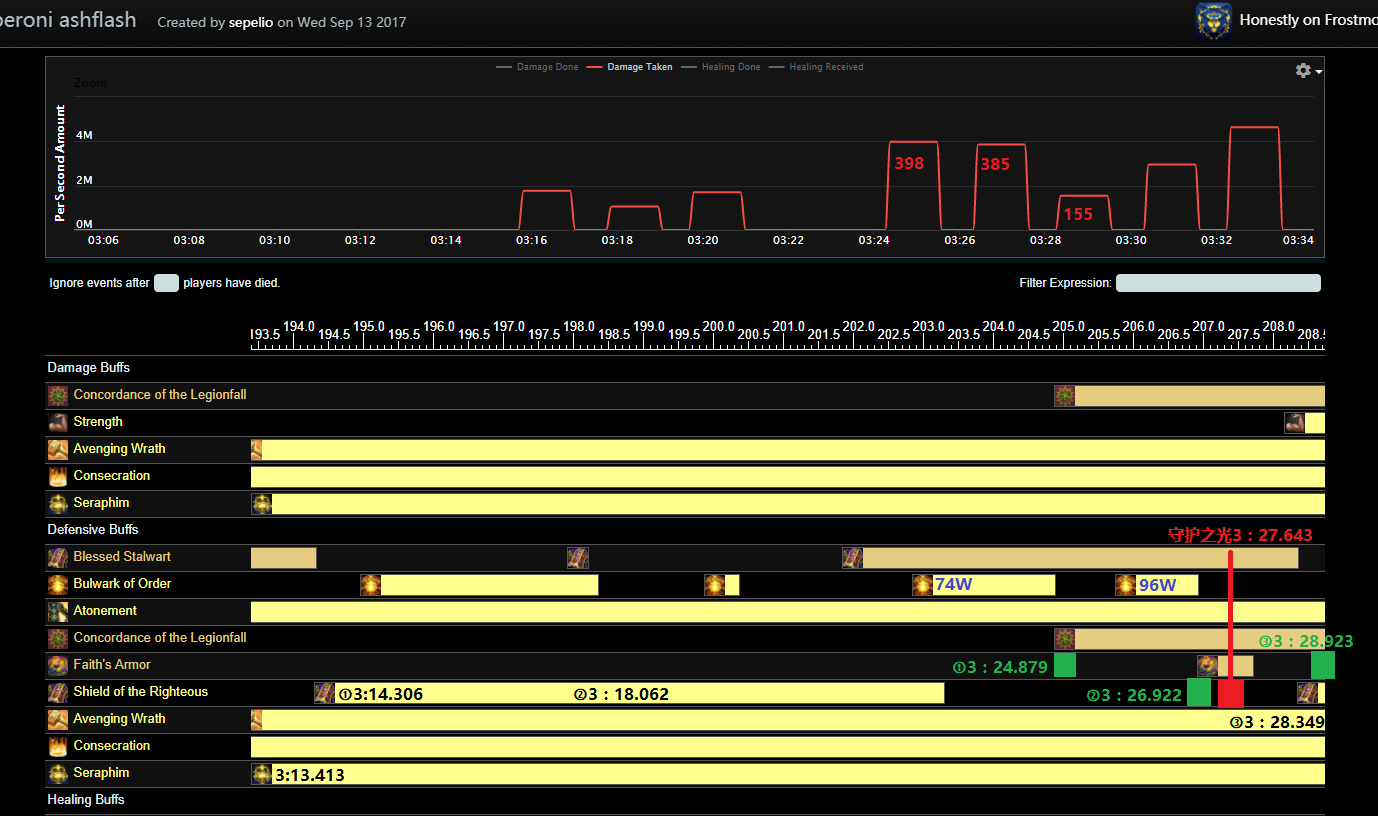Open the Honestly on Frostmourne guild link
Viewport: 1378px width, 816px height.
pyautogui.click(x=1308, y=20)
